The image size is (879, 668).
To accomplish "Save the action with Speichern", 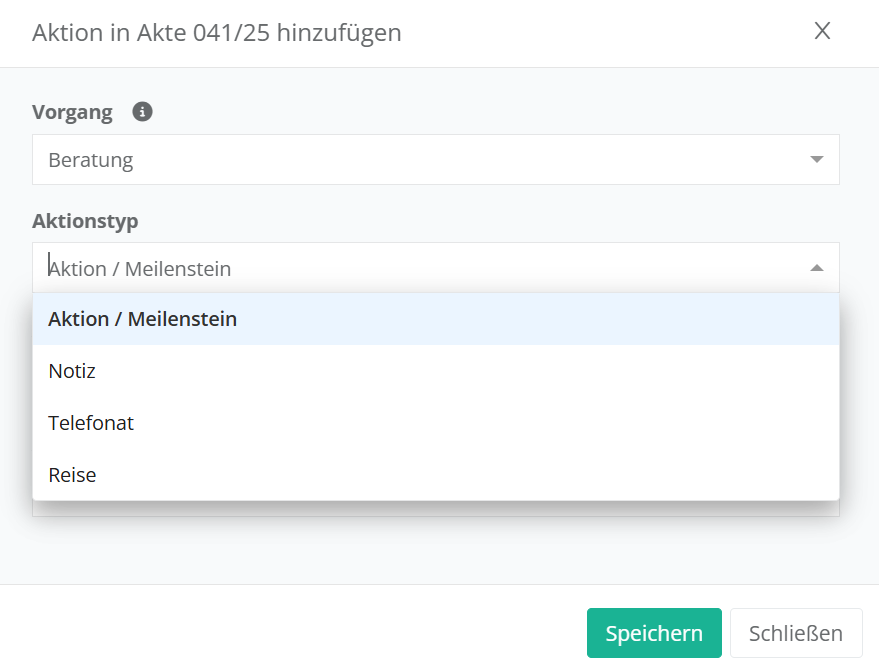I will (654, 633).
